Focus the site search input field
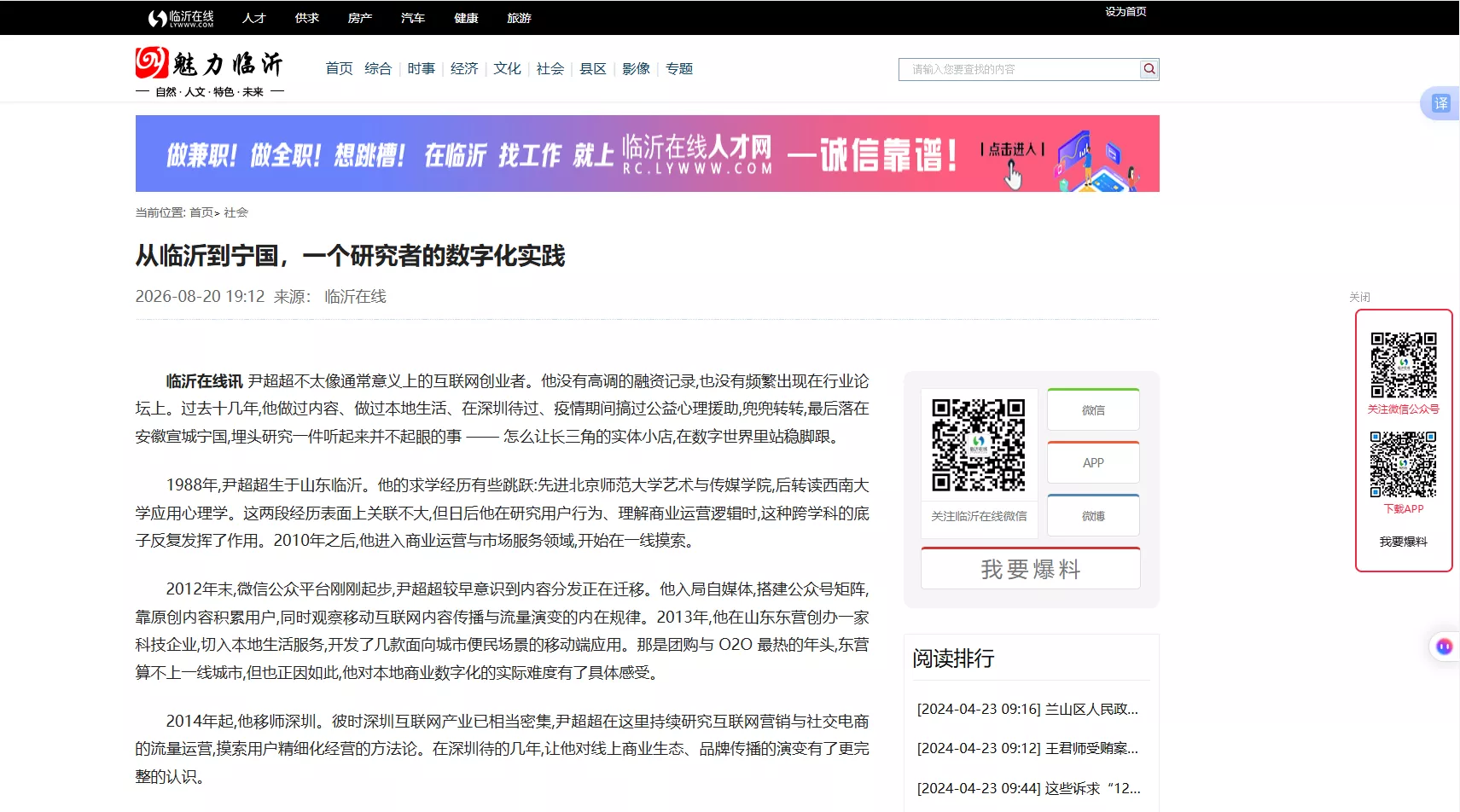Screen dimensions: 1460x812 [x=1020, y=69]
